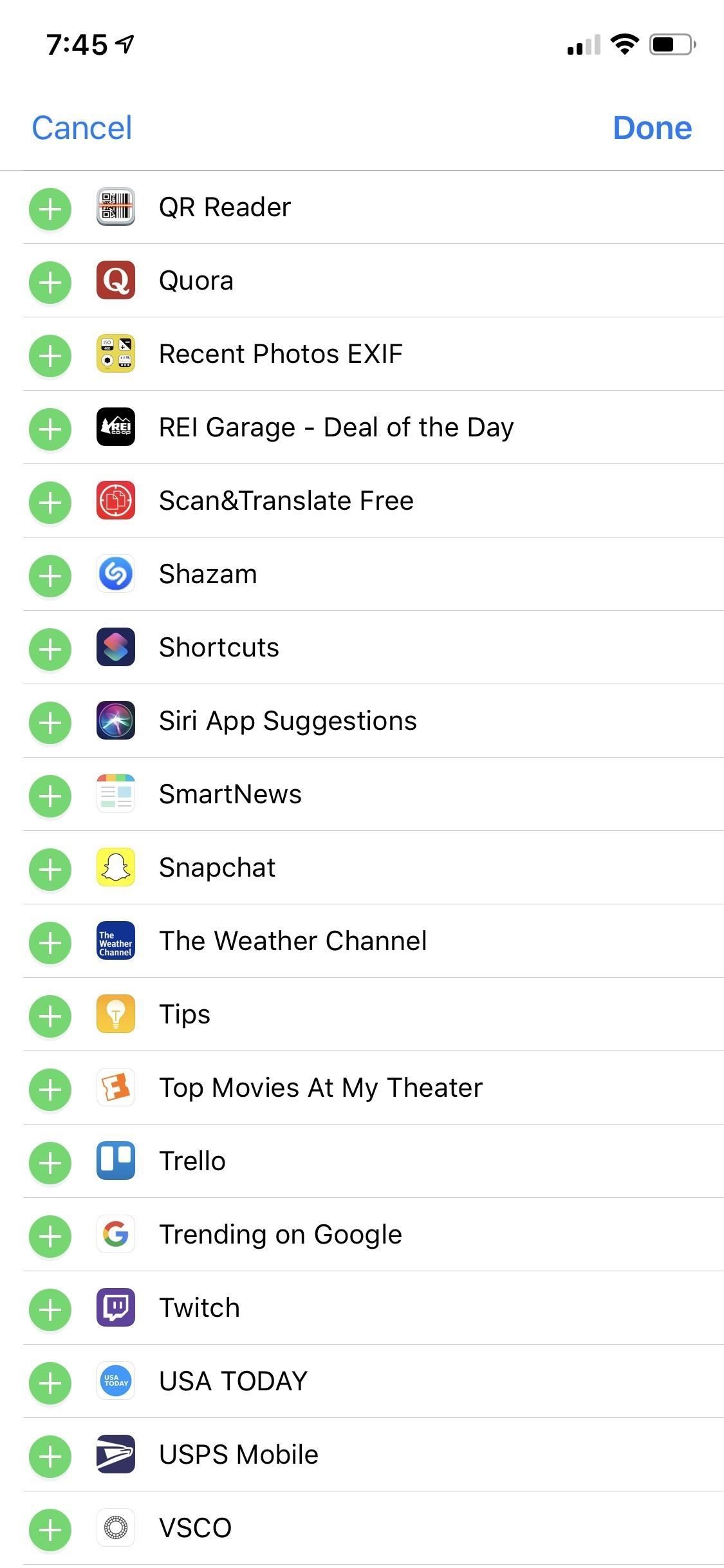Screen dimensions: 724x1568
Task: Add SmartNews widget using green plus
Action: 50,796
